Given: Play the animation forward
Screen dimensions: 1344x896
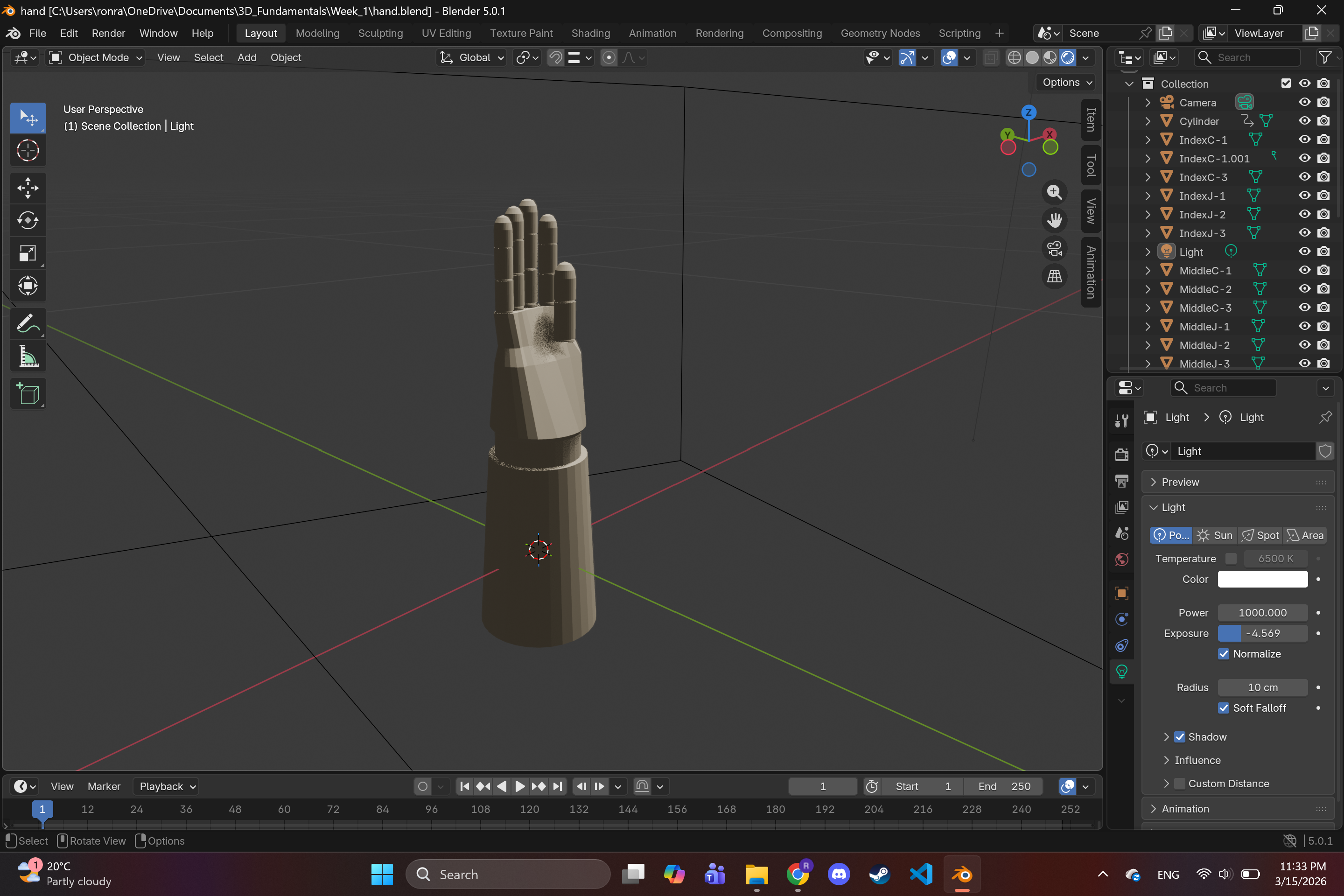Looking at the screenshot, I should point(520,786).
